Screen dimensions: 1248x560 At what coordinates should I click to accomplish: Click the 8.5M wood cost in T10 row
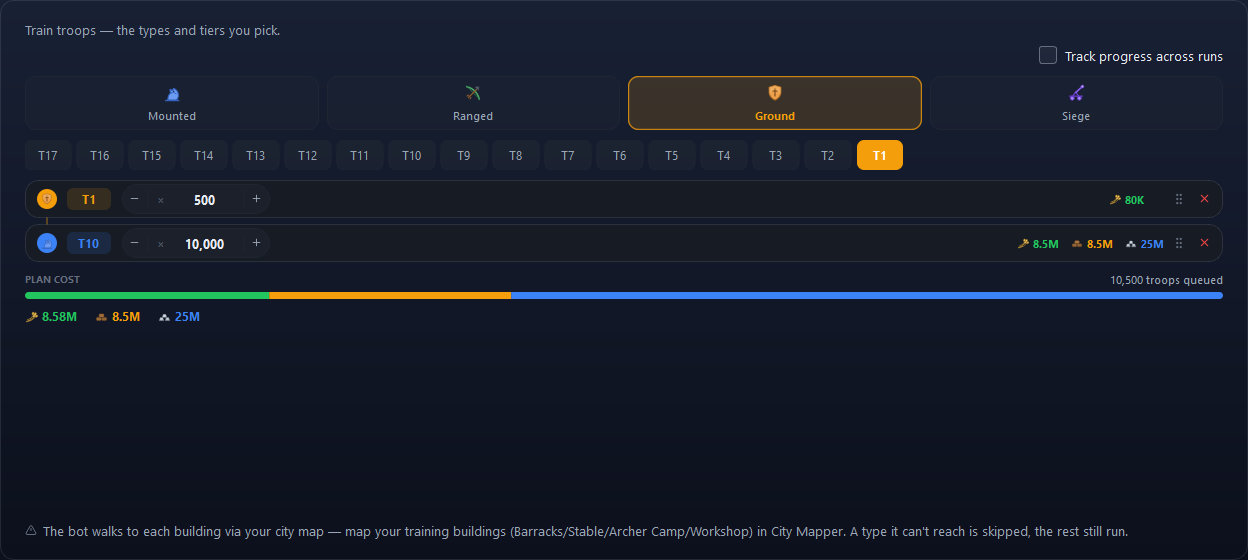(x=1092, y=244)
